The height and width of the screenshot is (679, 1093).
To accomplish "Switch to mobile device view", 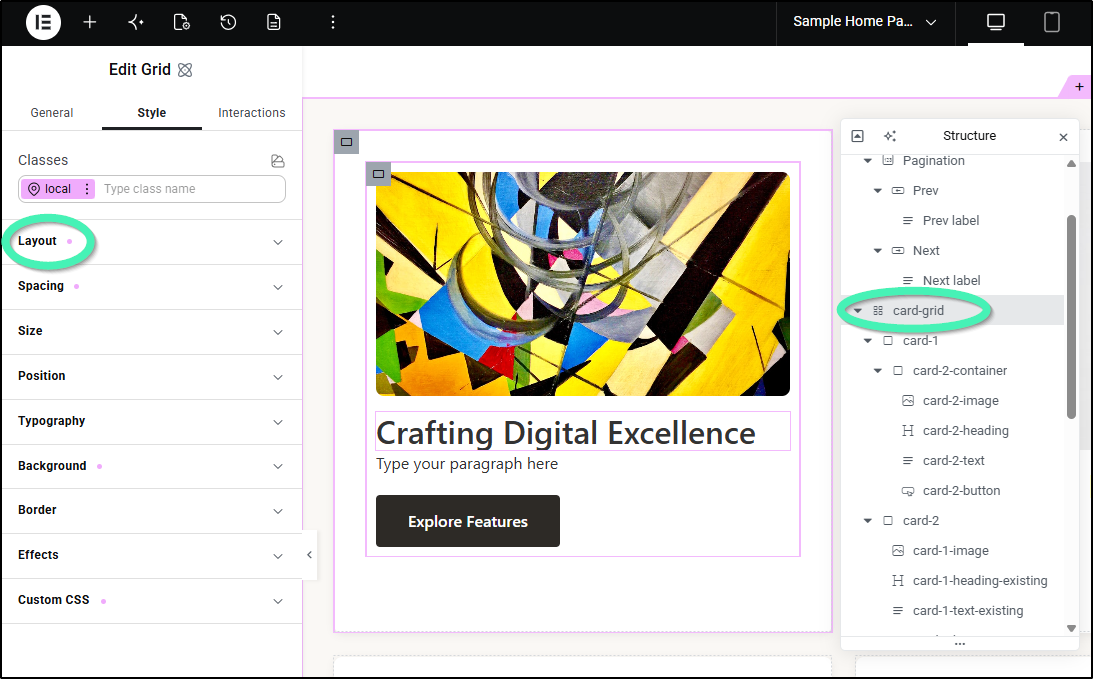I will click(x=1051, y=22).
